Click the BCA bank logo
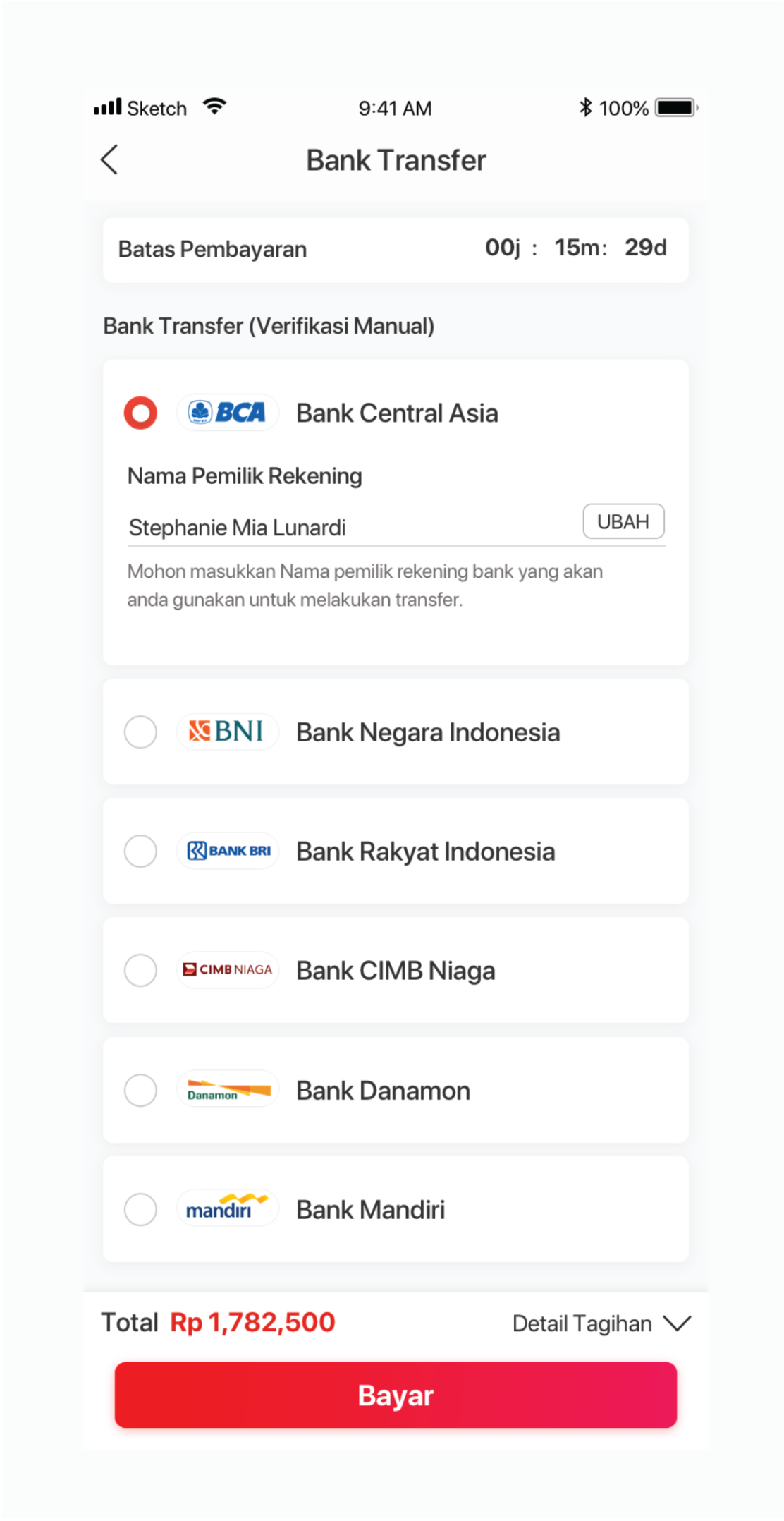The width and height of the screenshot is (784, 1521). tap(228, 413)
